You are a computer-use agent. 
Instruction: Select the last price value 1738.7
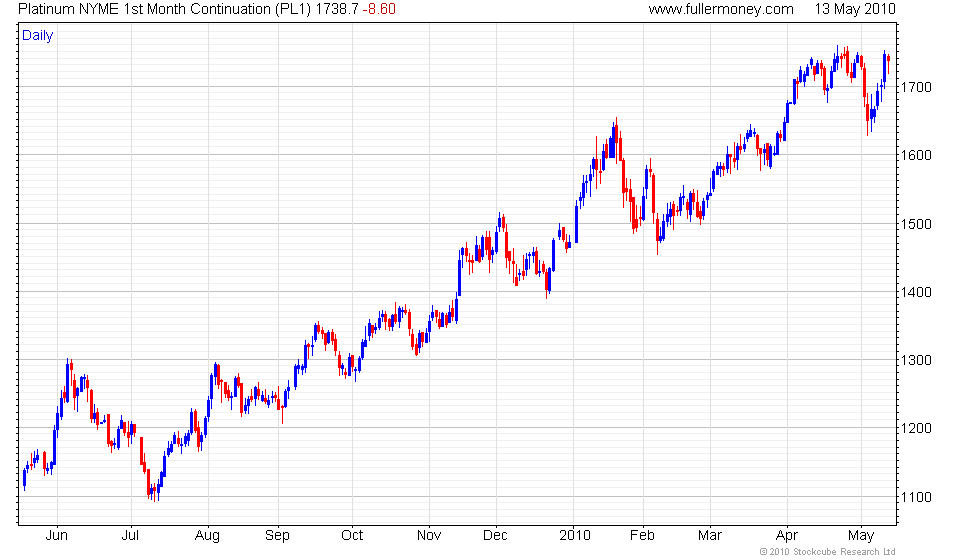[x=337, y=9]
